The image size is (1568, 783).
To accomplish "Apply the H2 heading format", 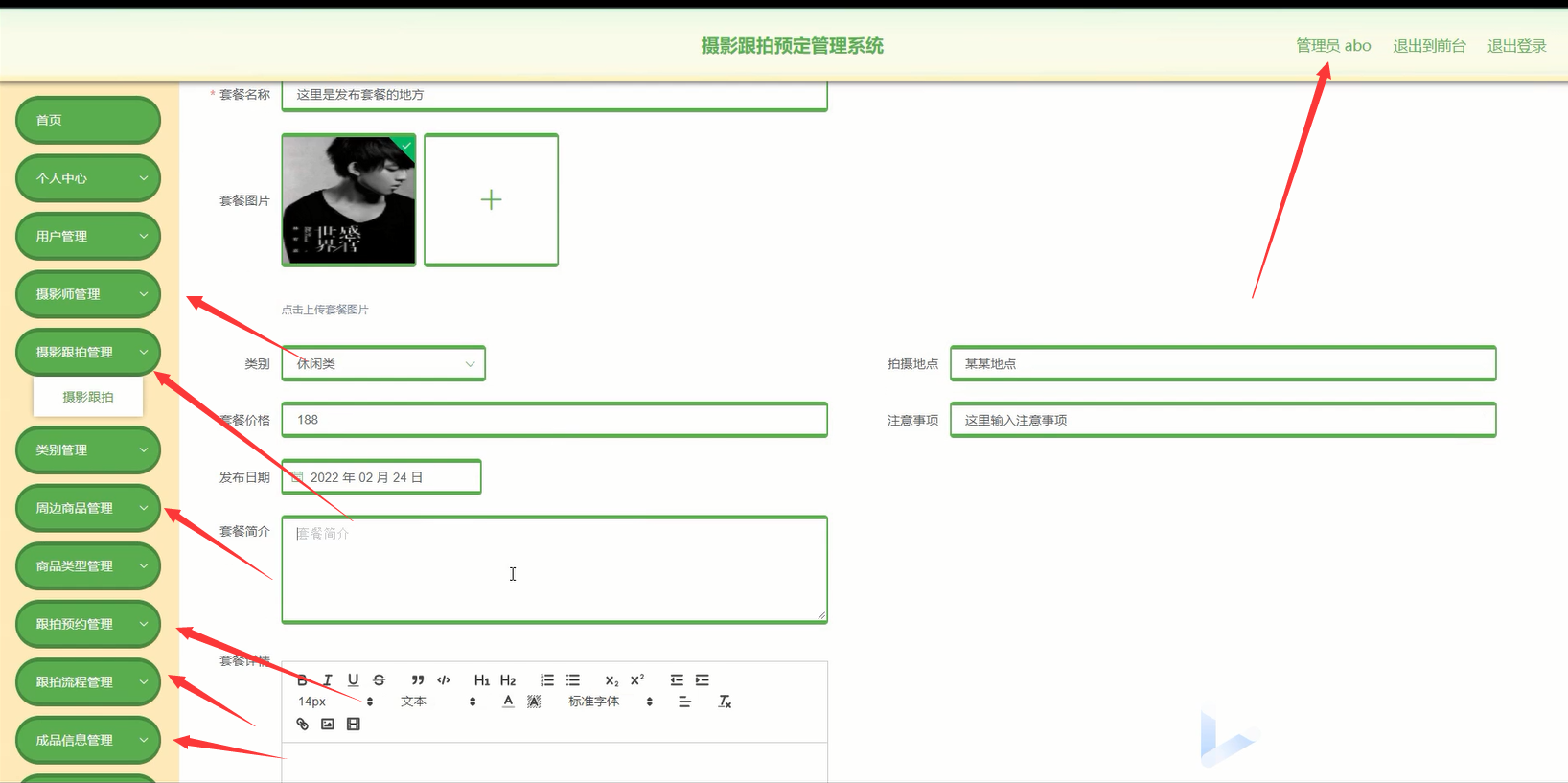I will point(508,679).
